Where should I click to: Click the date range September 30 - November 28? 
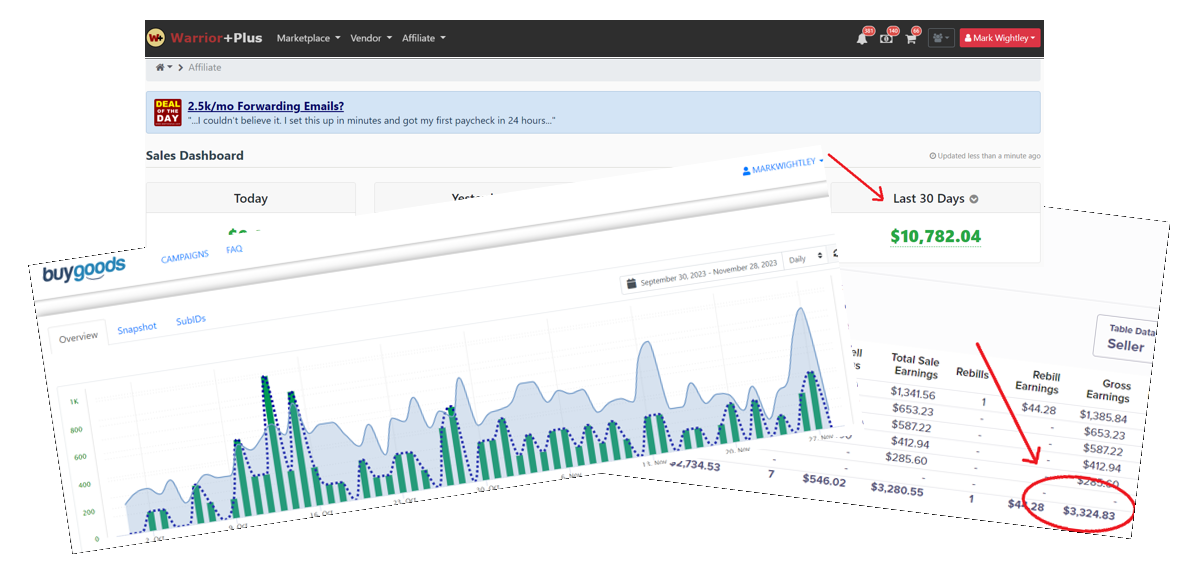(x=708, y=273)
